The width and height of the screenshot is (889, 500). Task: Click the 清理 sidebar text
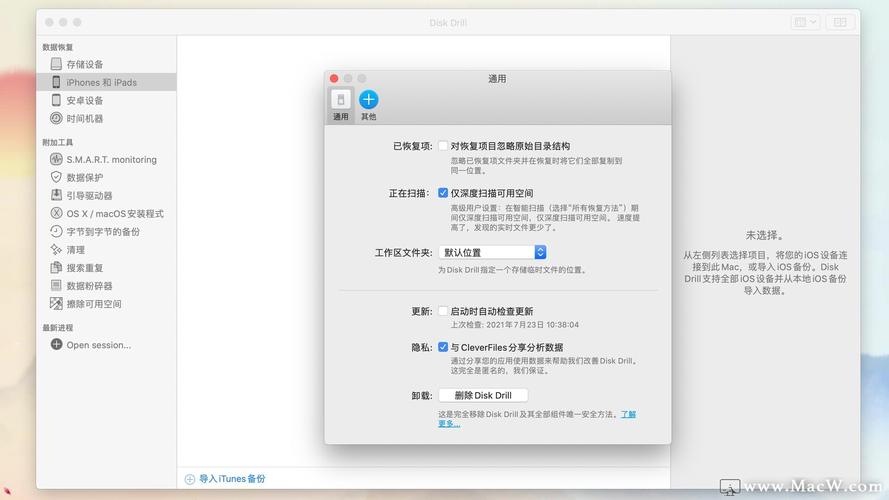coord(75,250)
